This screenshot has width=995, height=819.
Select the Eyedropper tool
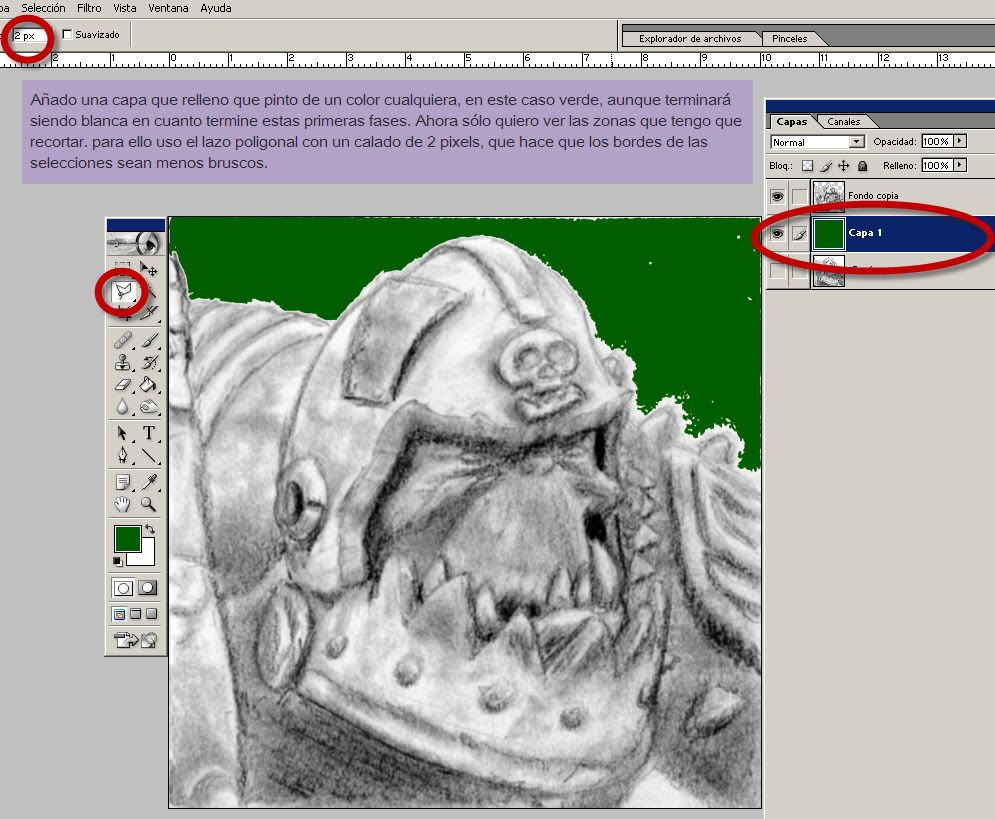click(x=149, y=482)
